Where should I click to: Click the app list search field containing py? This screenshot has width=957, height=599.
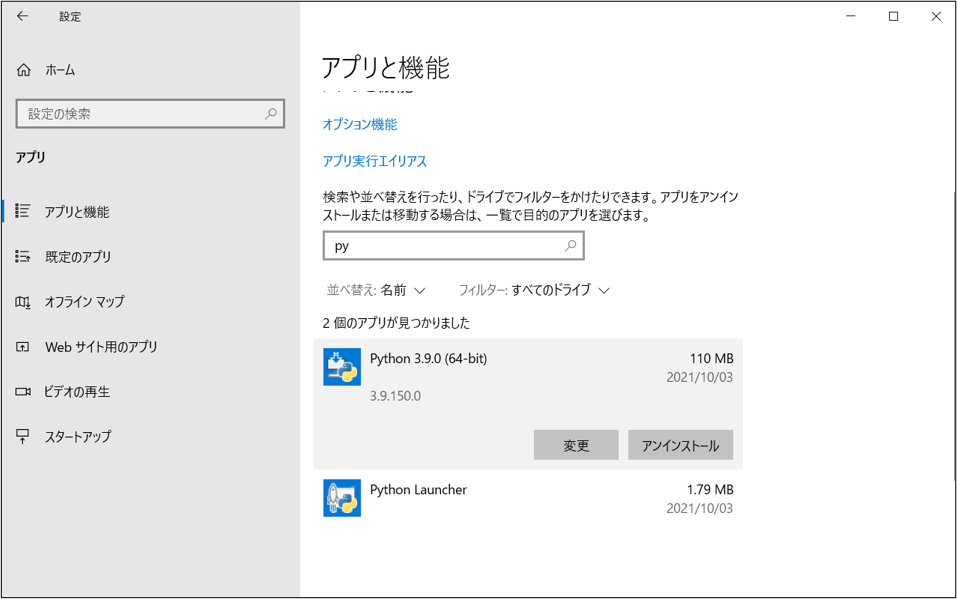coord(453,245)
